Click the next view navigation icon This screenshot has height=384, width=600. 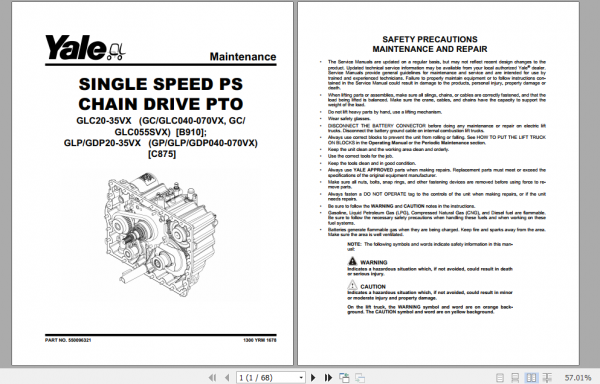[x=360, y=378]
